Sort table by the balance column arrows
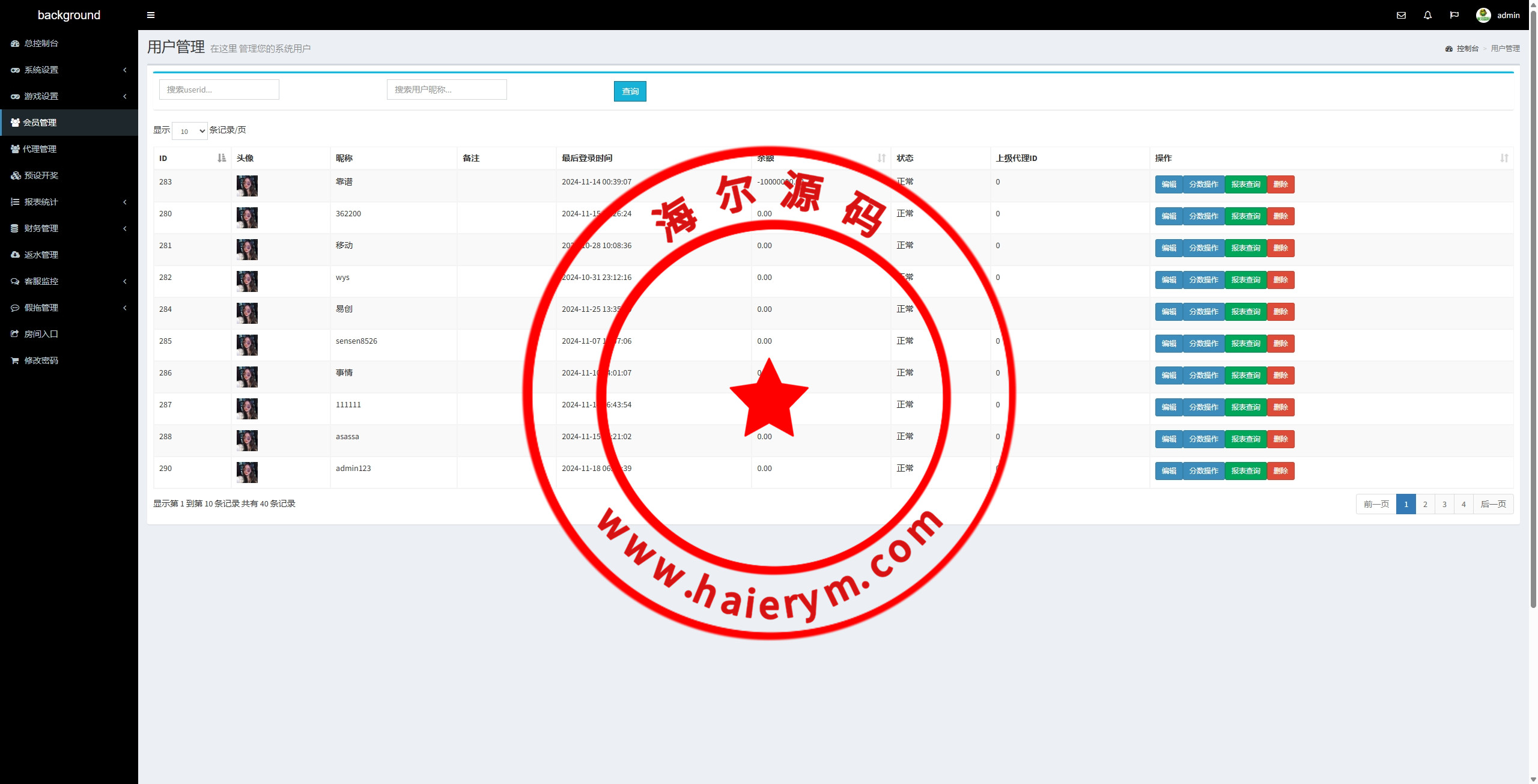 pyautogui.click(x=881, y=158)
